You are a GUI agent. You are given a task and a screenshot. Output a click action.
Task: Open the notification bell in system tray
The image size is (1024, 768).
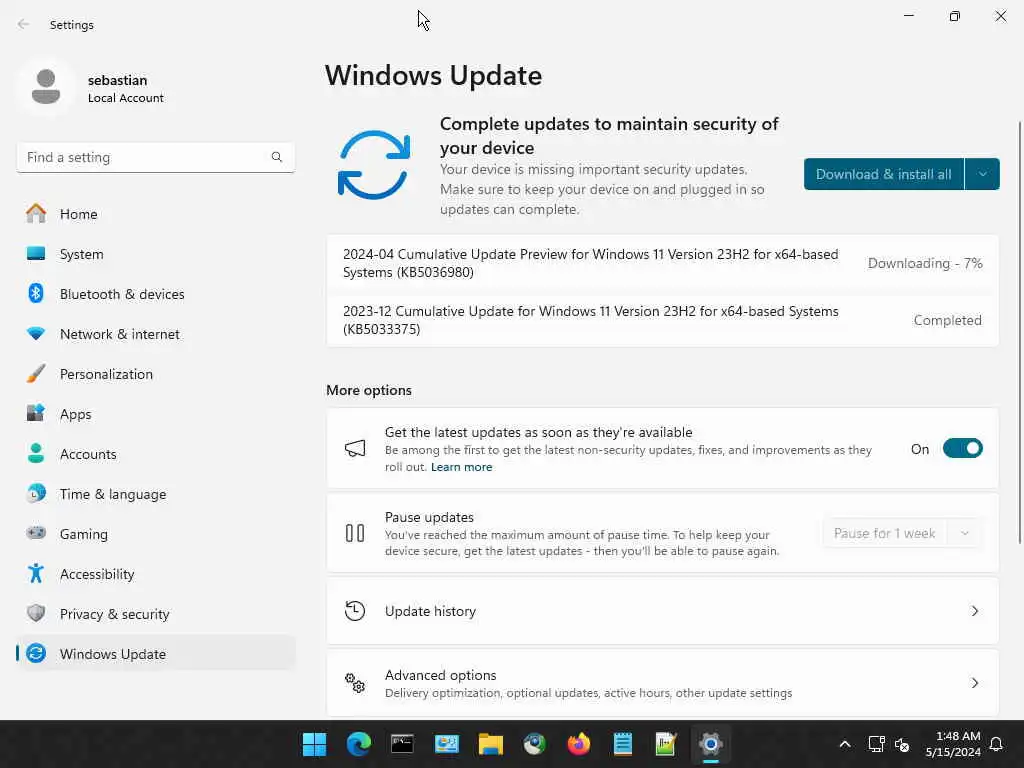[996, 744]
